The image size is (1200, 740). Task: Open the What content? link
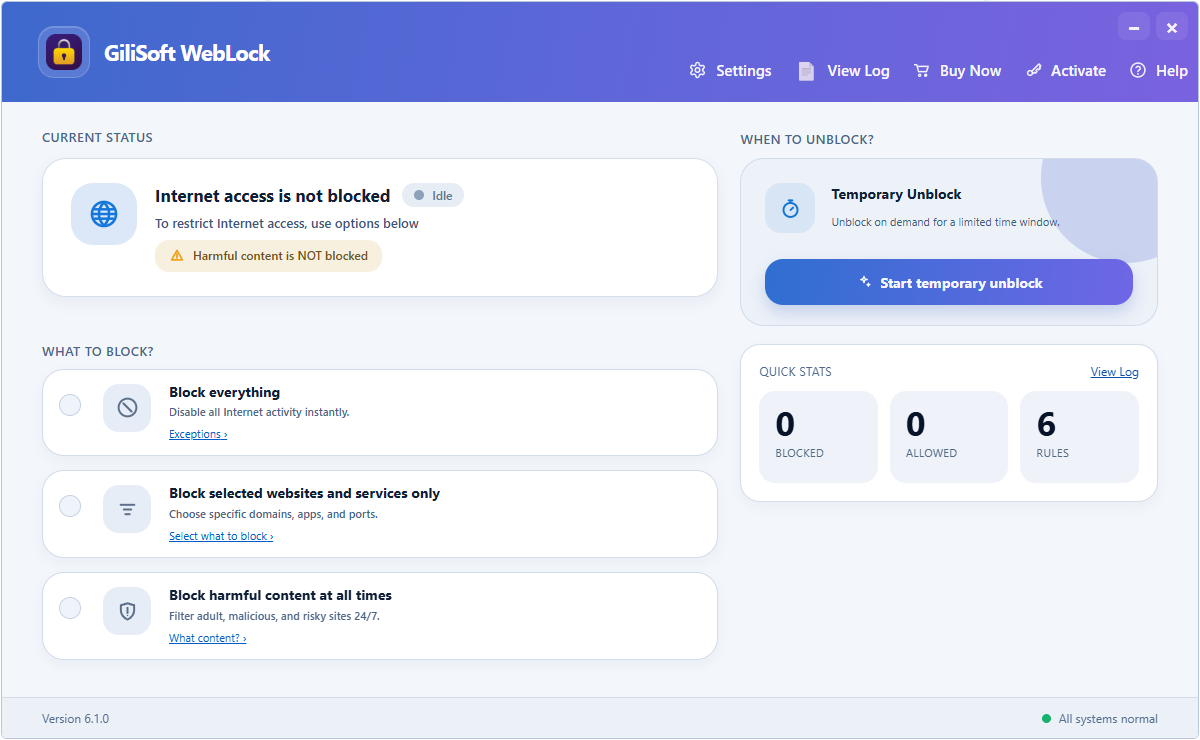208,638
